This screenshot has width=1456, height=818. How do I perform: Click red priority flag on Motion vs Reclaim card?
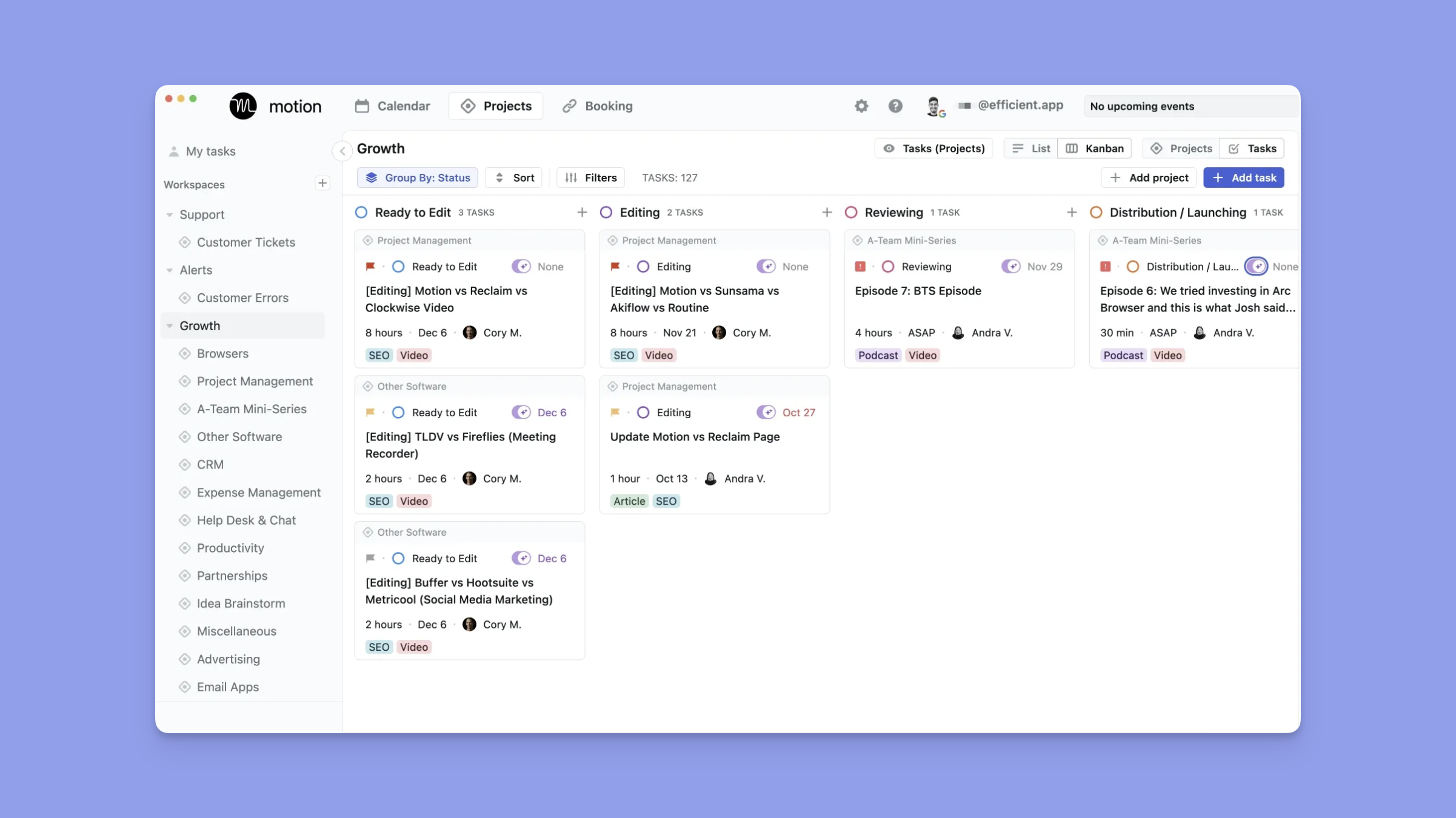(x=370, y=267)
